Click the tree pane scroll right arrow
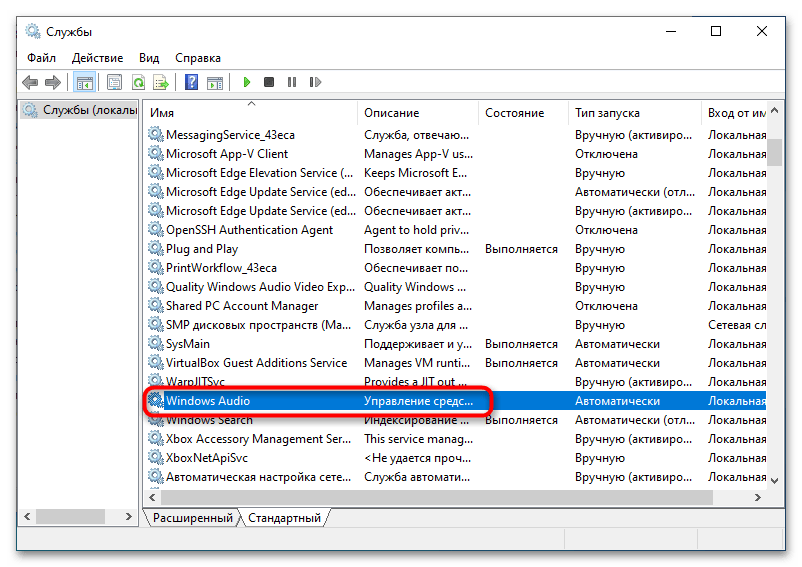 tap(129, 516)
